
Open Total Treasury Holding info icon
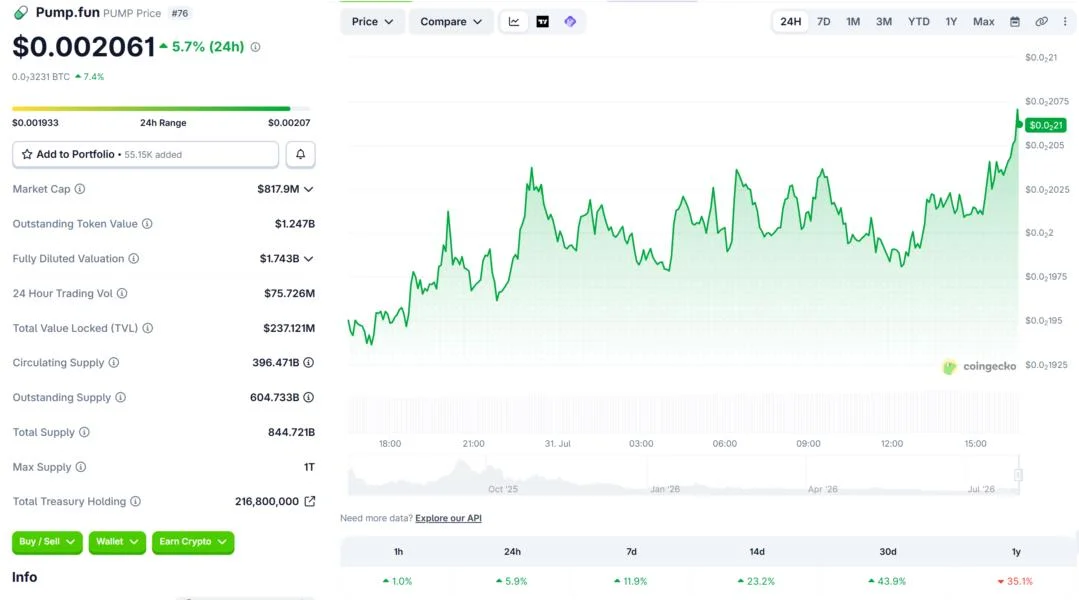[136, 502]
